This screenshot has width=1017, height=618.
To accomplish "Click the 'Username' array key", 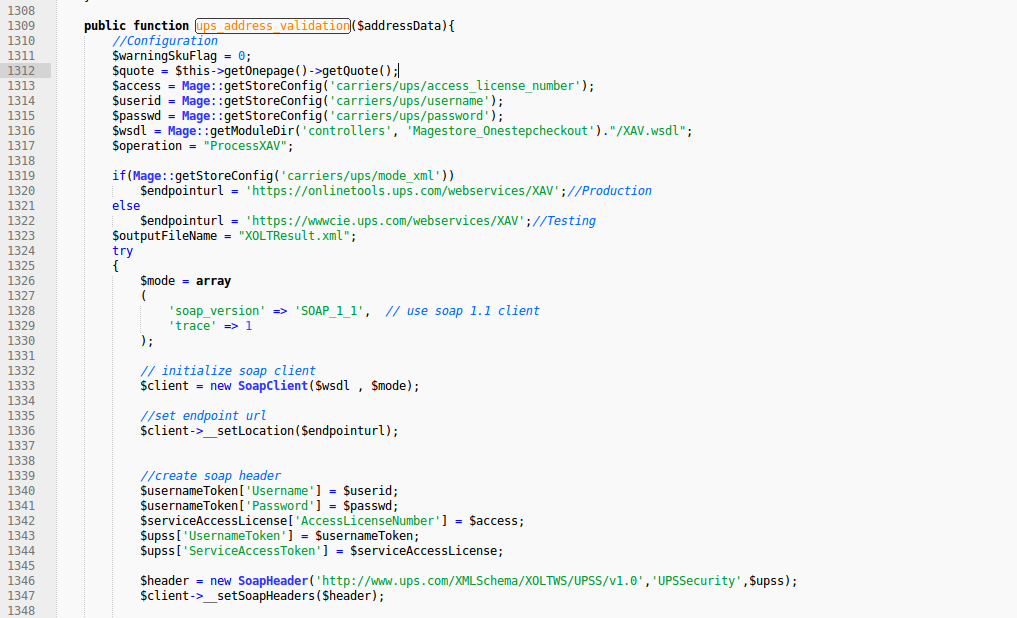I will point(280,491).
